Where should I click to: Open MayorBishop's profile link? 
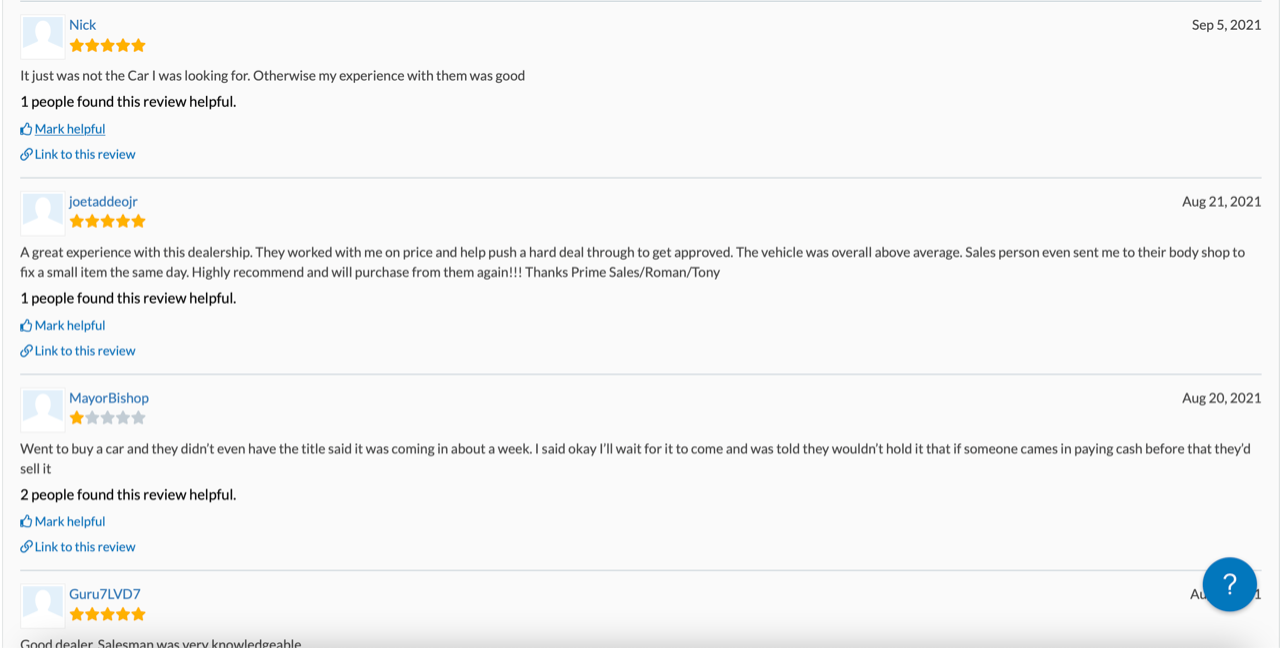pyautogui.click(x=109, y=398)
